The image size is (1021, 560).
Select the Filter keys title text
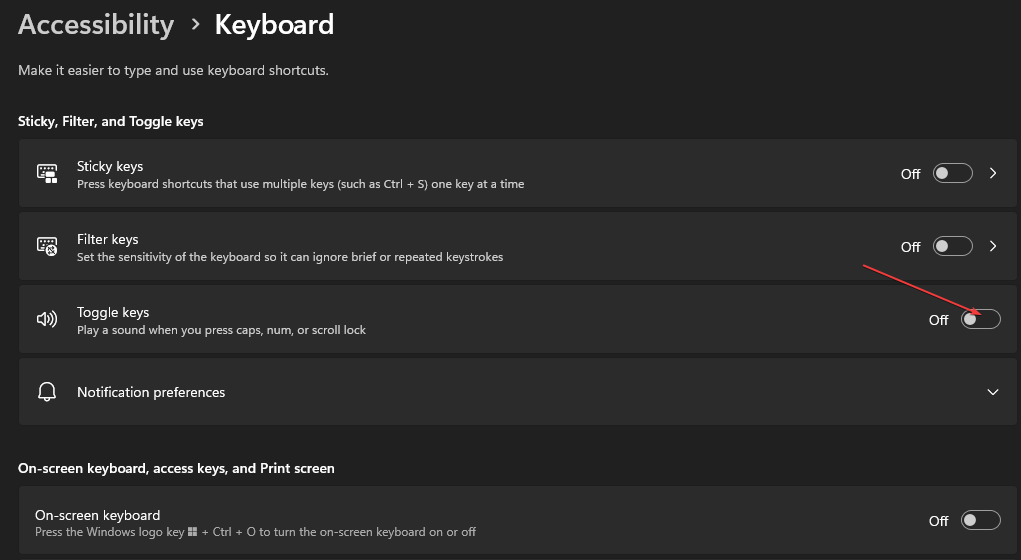click(108, 239)
